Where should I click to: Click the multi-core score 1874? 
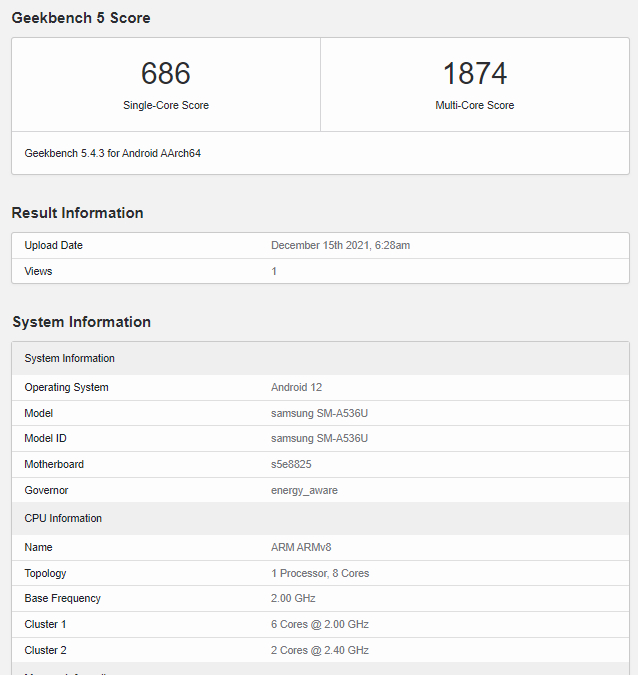475,73
